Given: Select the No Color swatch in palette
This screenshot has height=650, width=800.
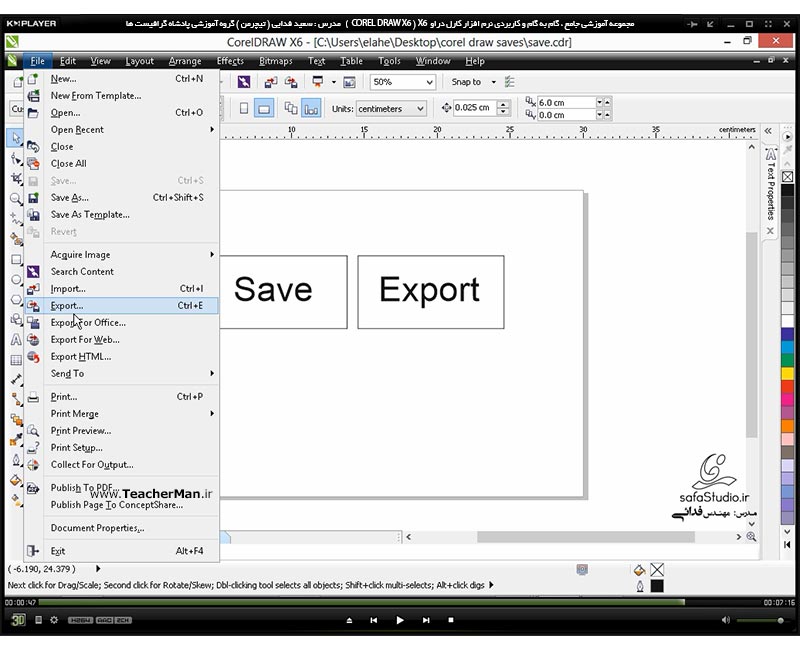Looking at the screenshot, I should pos(787,177).
